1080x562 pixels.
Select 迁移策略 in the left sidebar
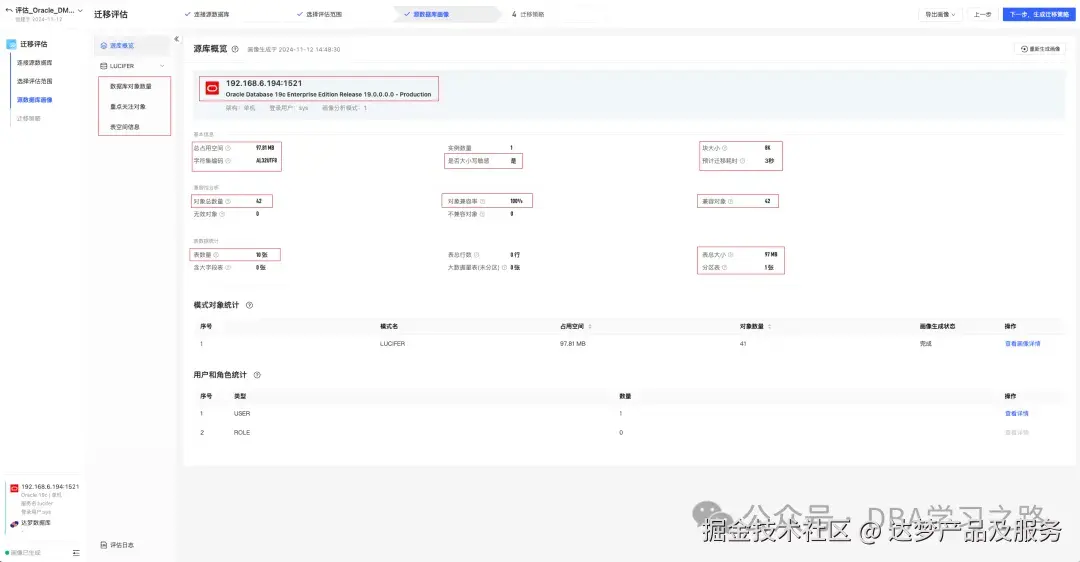point(28,118)
